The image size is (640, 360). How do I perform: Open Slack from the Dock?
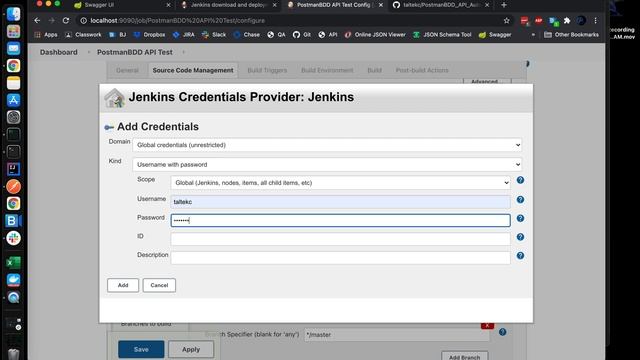click(13, 238)
